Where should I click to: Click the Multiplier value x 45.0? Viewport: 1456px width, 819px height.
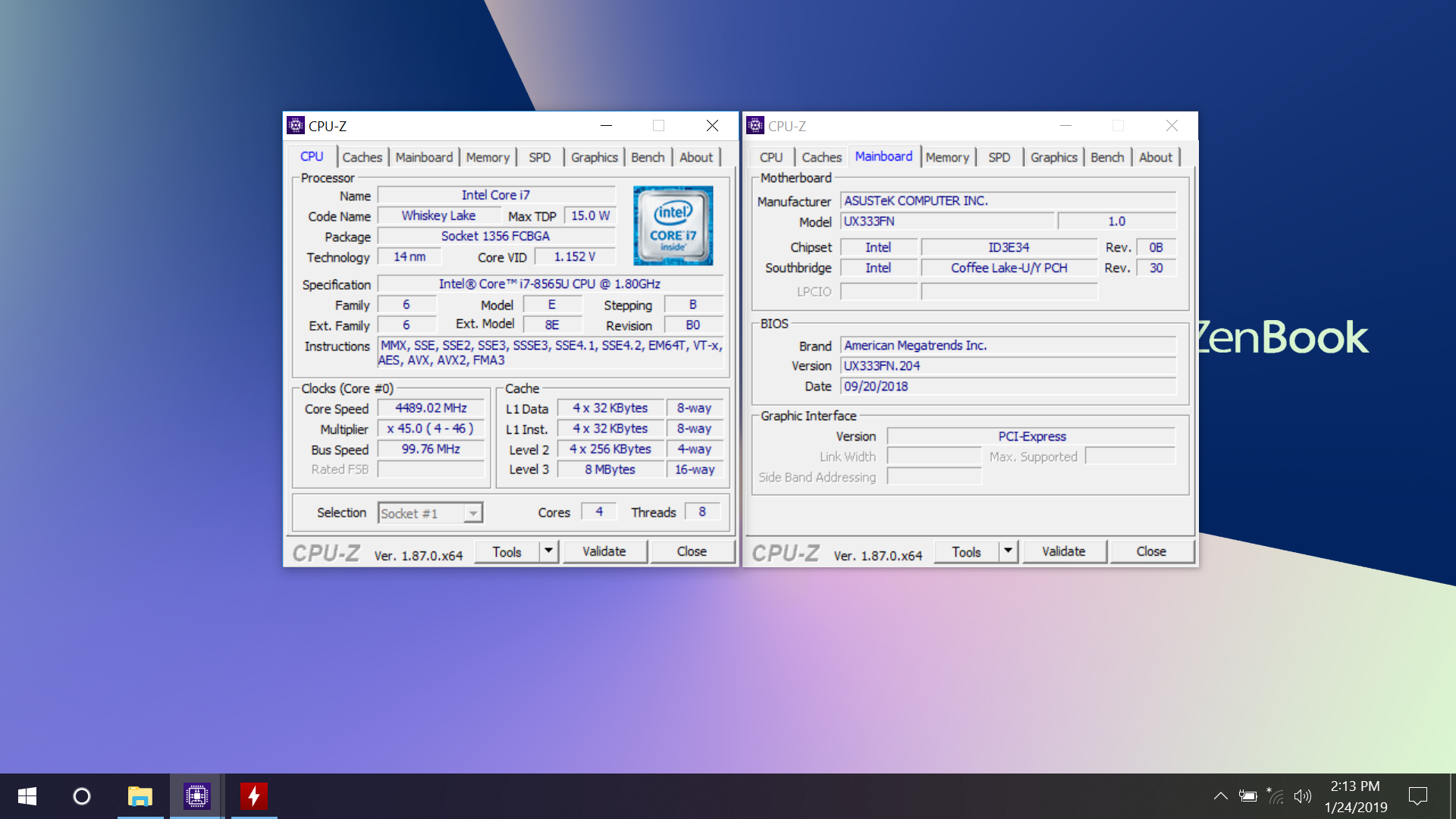tap(431, 428)
